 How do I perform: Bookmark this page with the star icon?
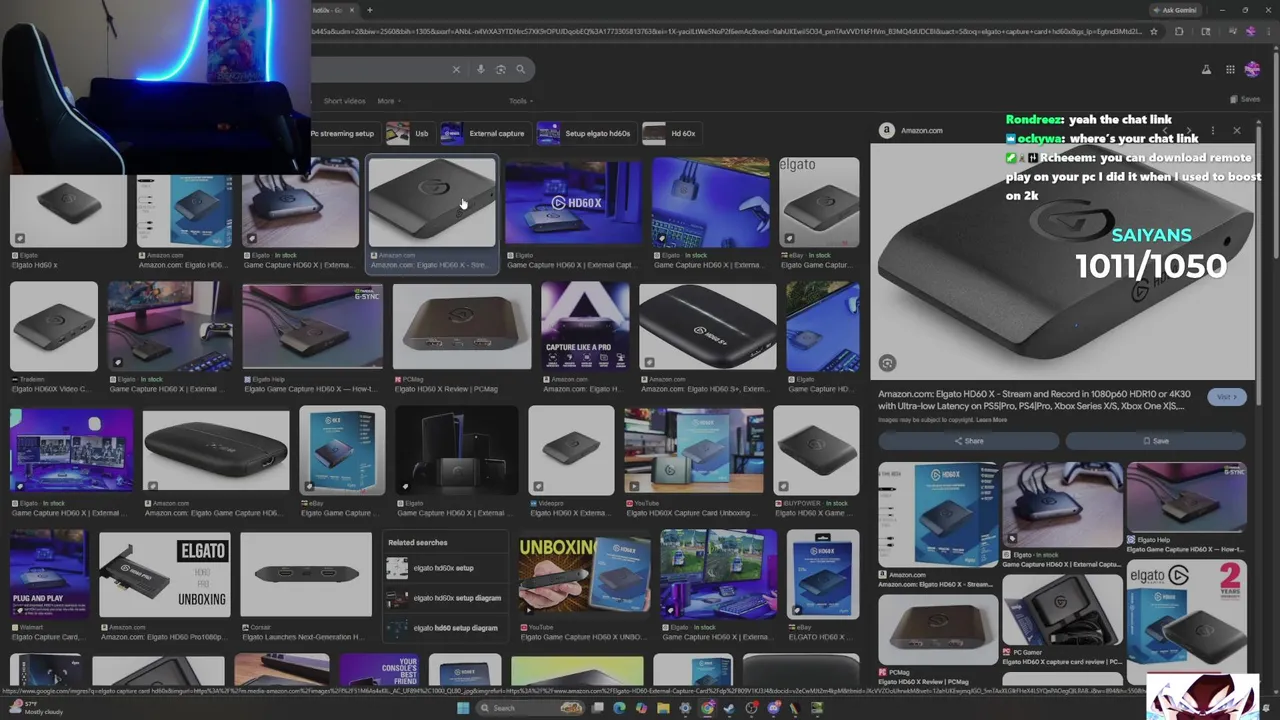tap(1154, 31)
